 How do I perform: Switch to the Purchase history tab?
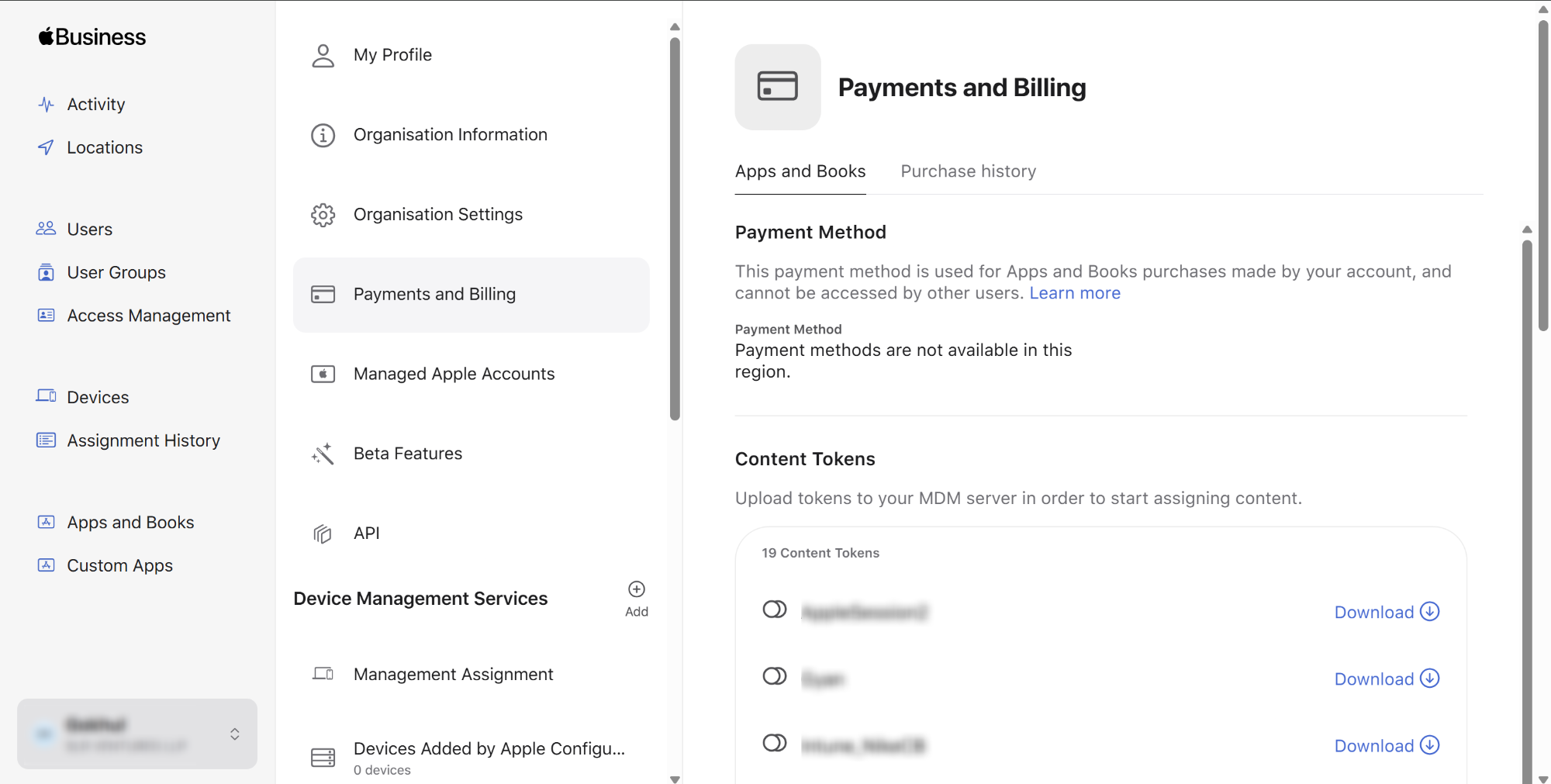pyautogui.click(x=969, y=171)
